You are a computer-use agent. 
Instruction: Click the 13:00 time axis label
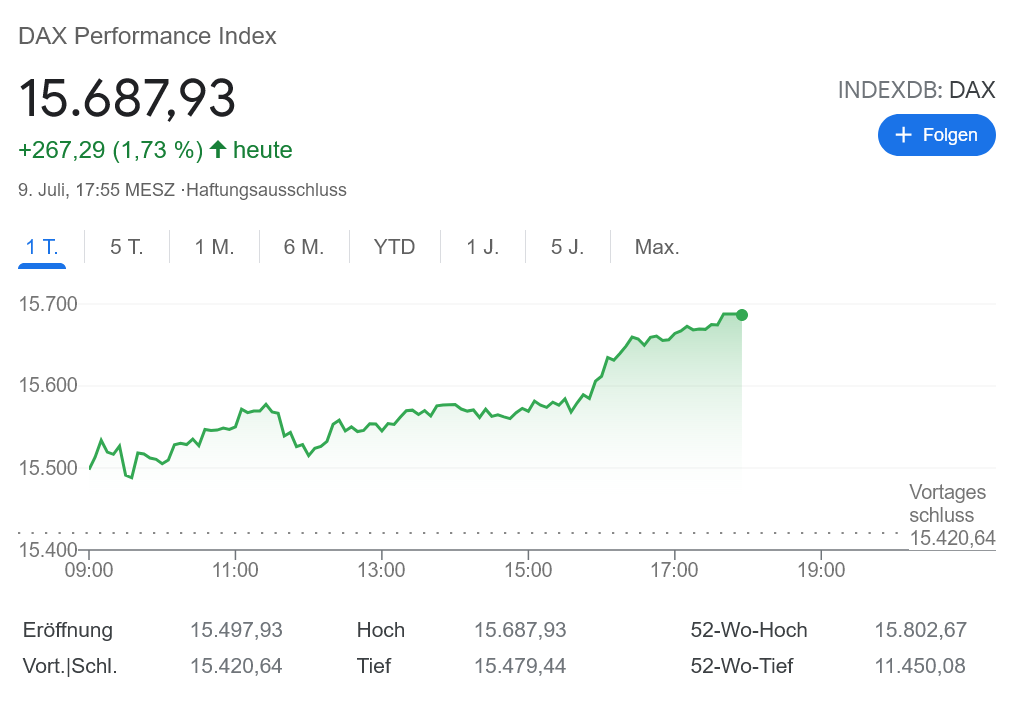coord(381,570)
